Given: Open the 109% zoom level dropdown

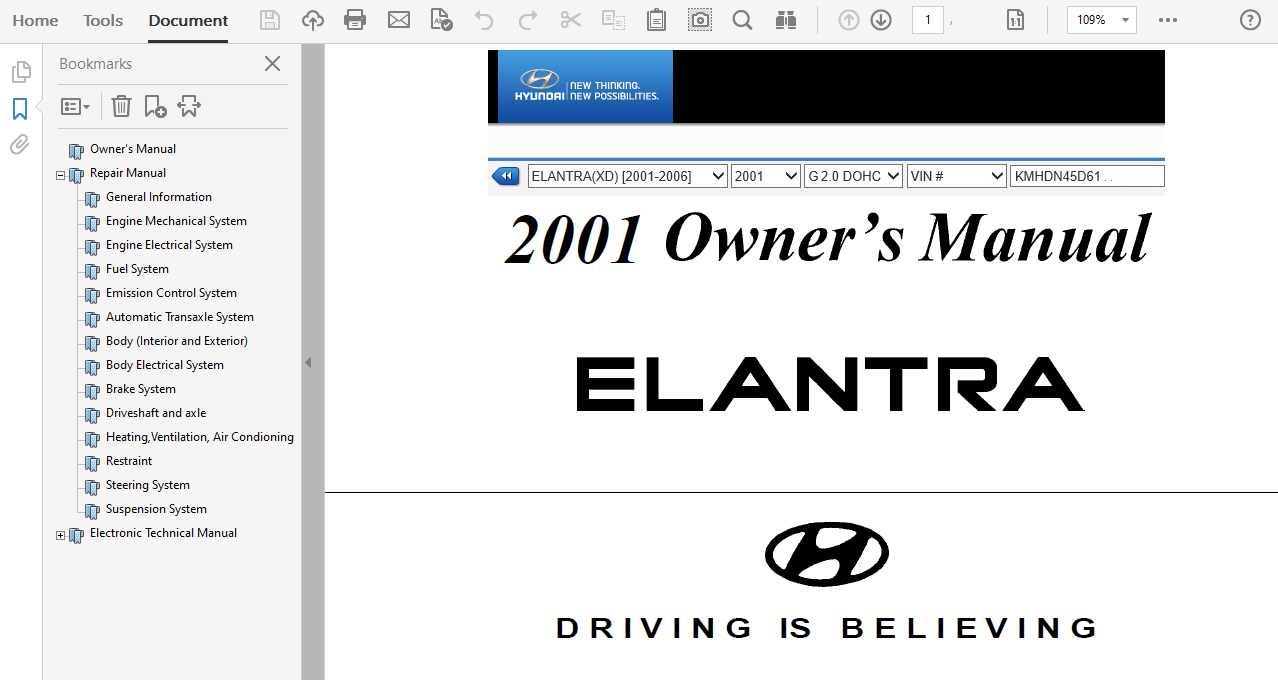Looking at the screenshot, I should 1101,20.
